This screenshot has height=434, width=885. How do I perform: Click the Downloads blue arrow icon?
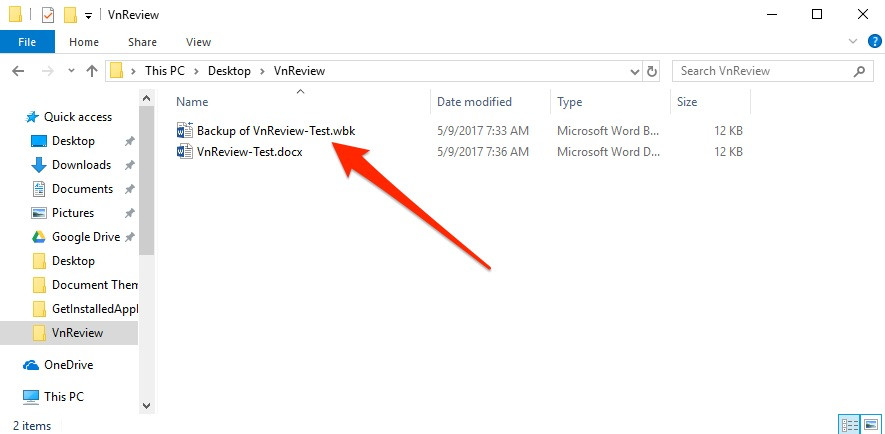[x=38, y=165]
